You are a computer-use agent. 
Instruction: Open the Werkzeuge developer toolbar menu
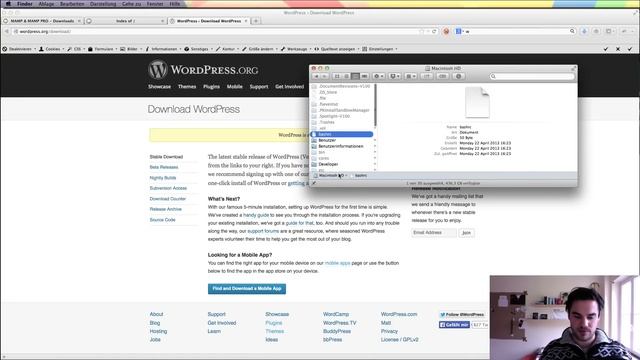(296, 49)
